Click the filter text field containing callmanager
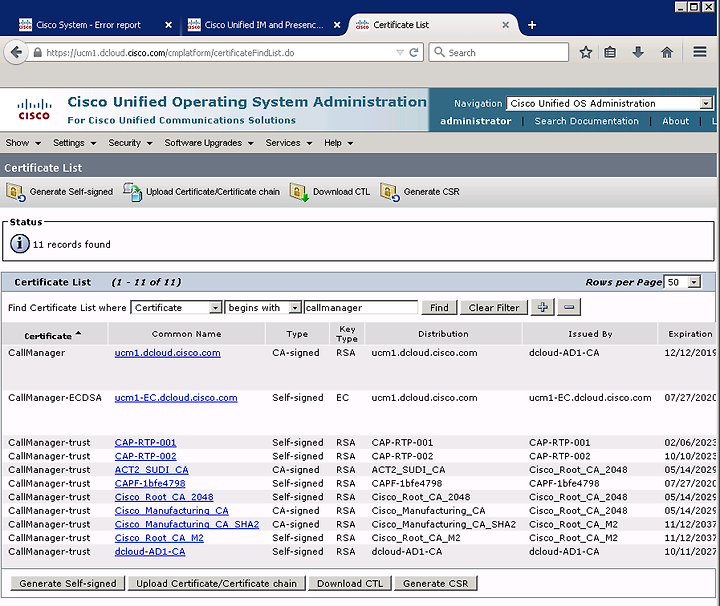 click(361, 308)
